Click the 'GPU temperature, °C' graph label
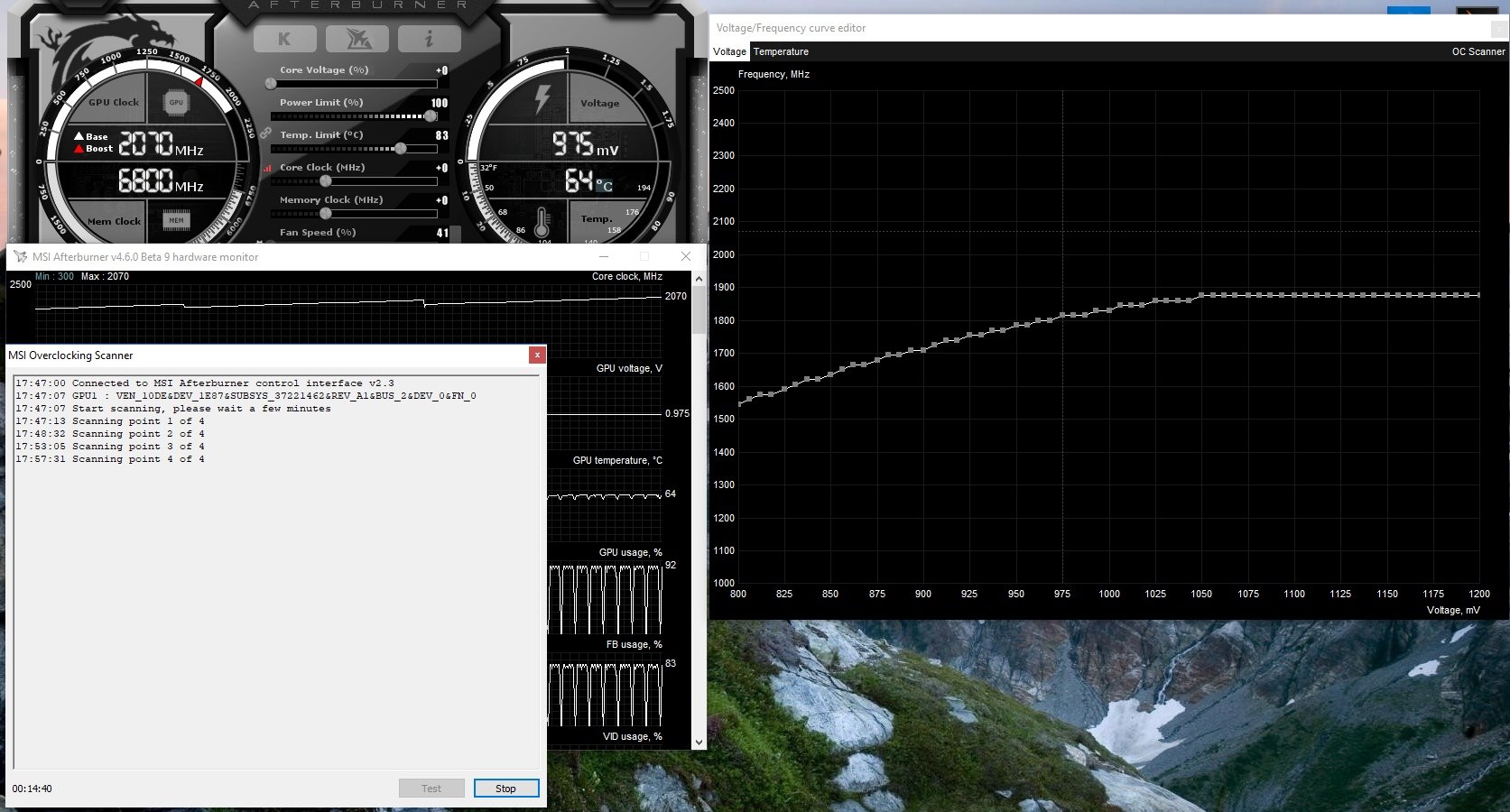This screenshot has width=1510, height=812. point(617,460)
